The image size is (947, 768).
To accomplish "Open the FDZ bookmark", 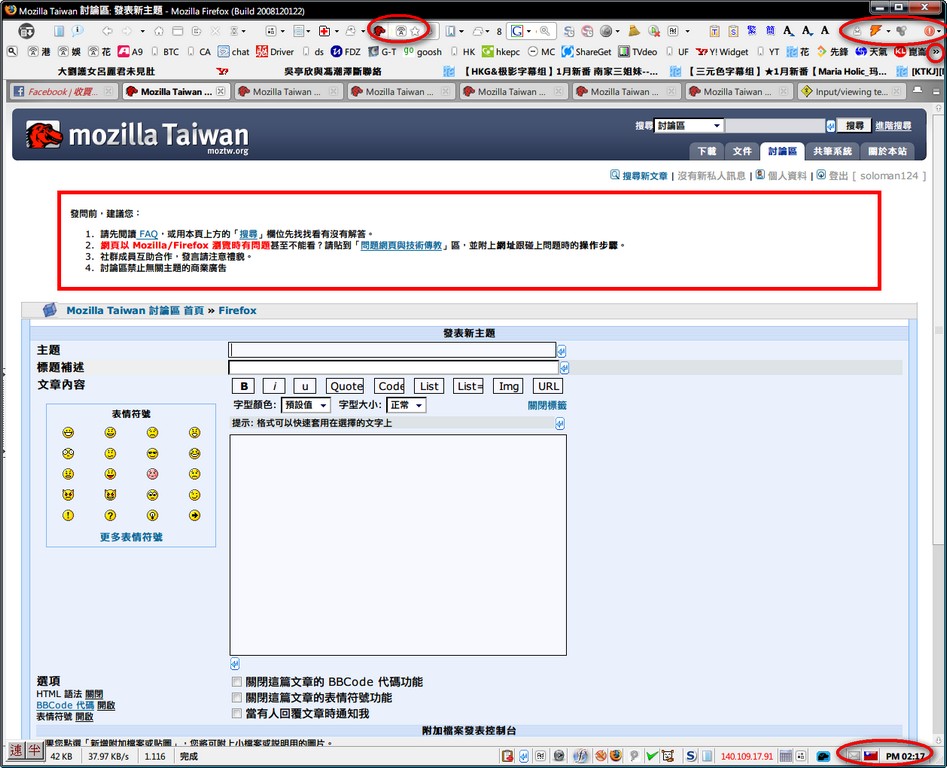I will (x=345, y=52).
